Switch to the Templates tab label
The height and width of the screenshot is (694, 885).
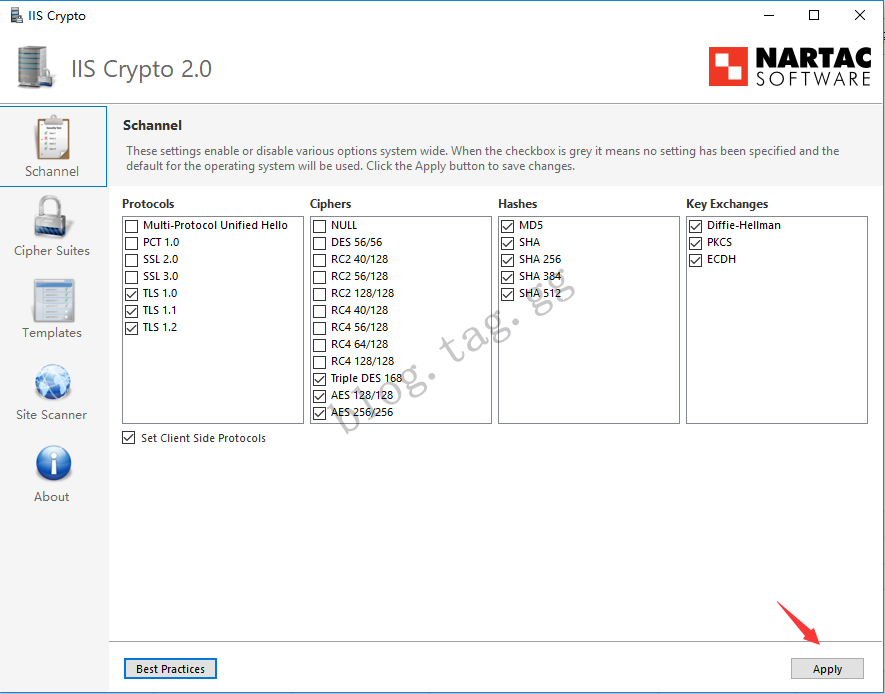coord(52,333)
